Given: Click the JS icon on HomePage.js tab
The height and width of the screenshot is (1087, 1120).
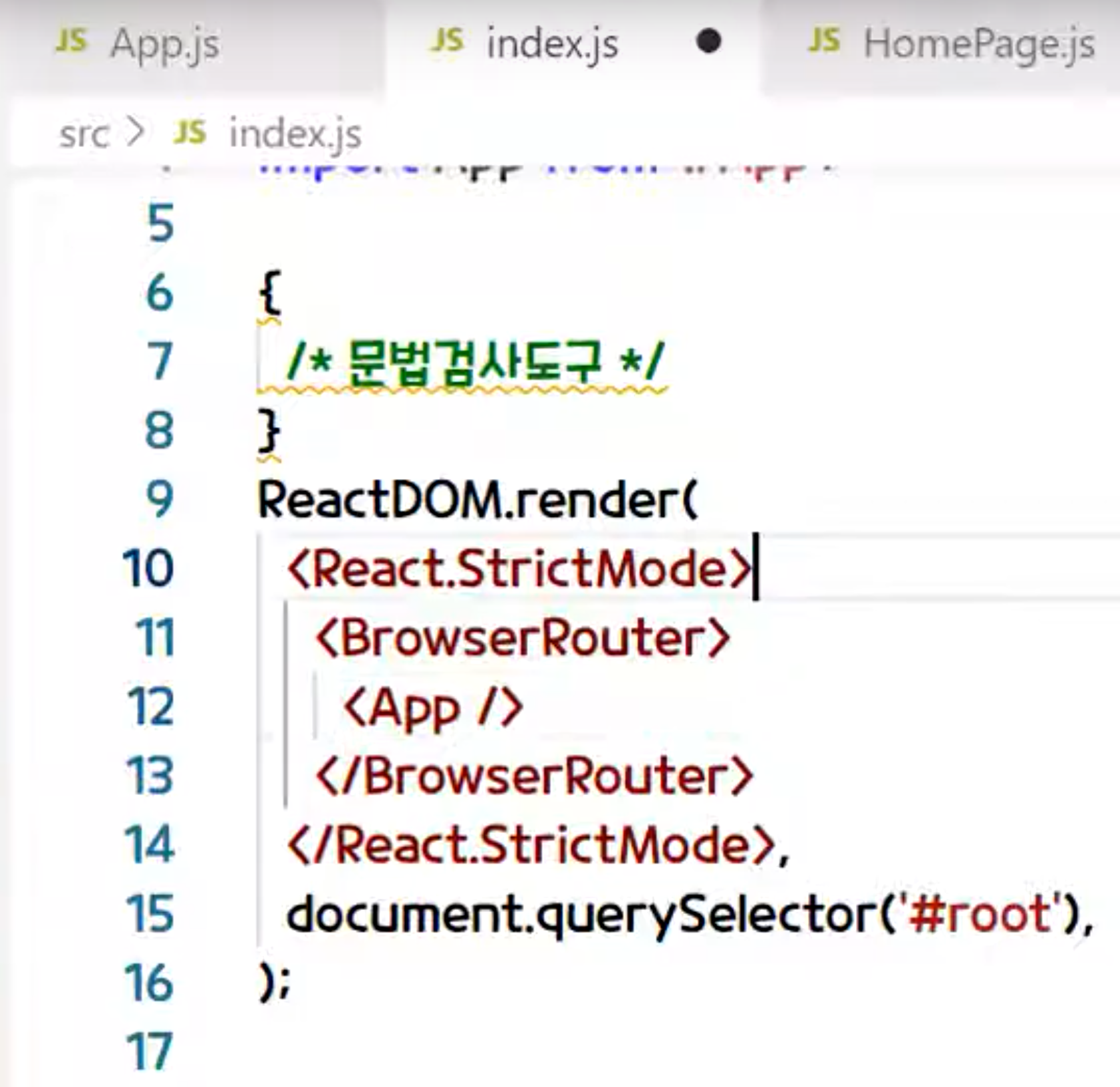Looking at the screenshot, I should (824, 41).
